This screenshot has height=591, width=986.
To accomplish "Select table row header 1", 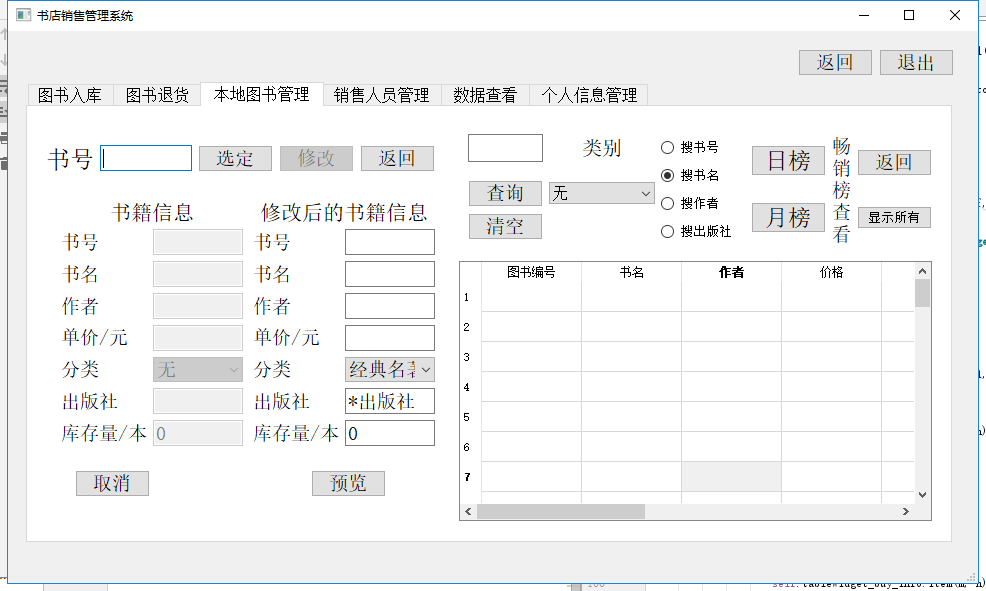I will [470, 297].
